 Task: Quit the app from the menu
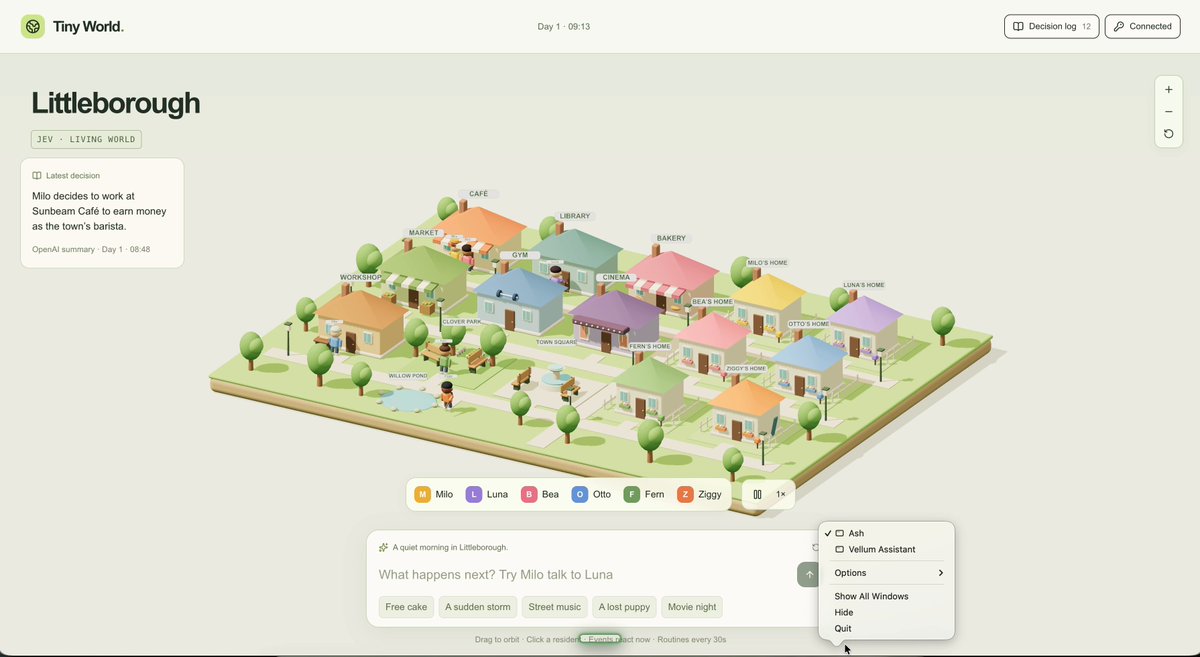click(x=887, y=628)
